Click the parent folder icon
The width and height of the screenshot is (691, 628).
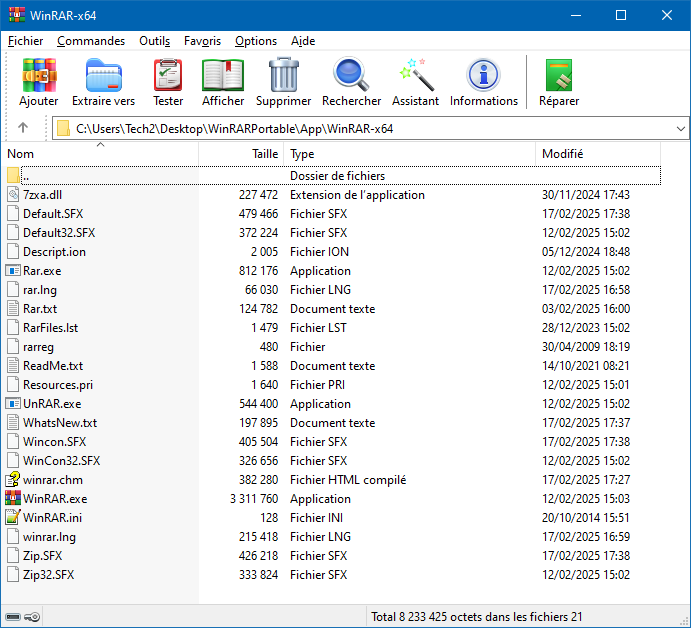point(13,175)
